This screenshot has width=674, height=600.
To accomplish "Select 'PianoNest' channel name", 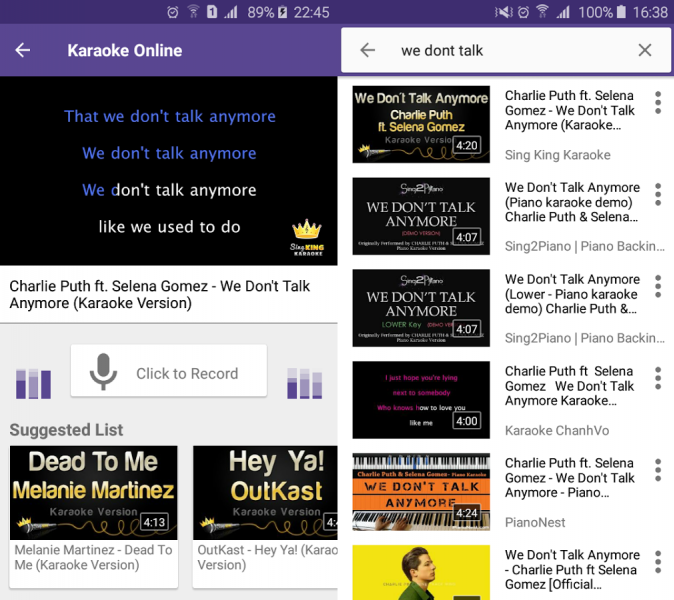I will pyautogui.click(x=535, y=522).
